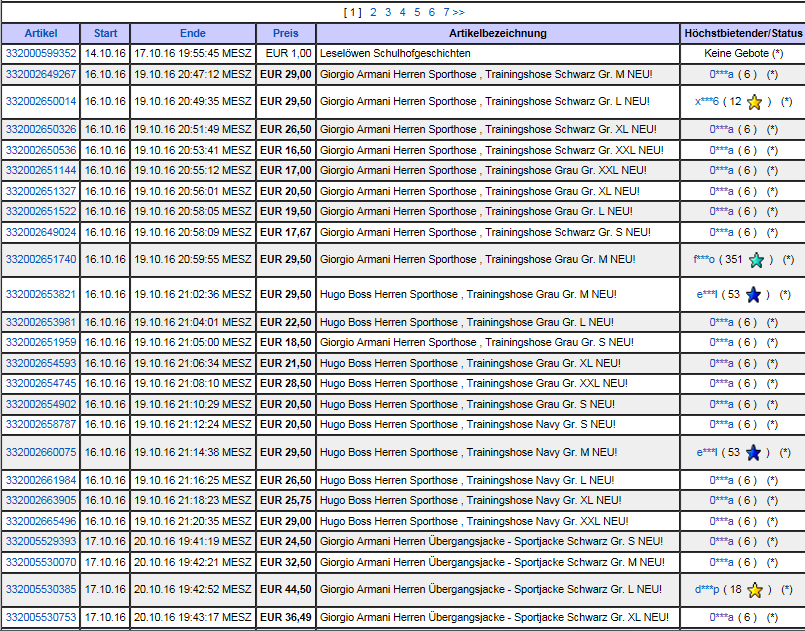Click the yellow star next to d***p
The image size is (805, 631).
coord(755,590)
